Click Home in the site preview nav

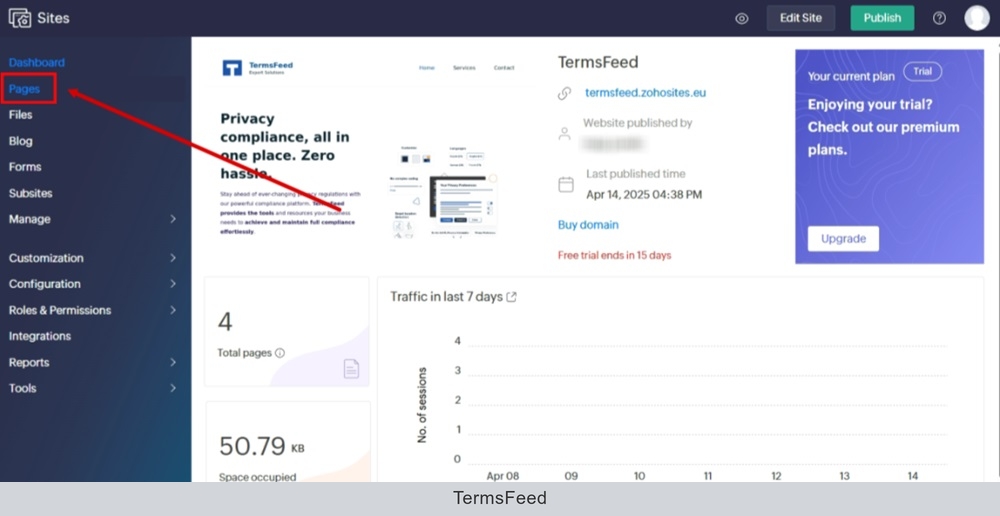click(x=427, y=68)
